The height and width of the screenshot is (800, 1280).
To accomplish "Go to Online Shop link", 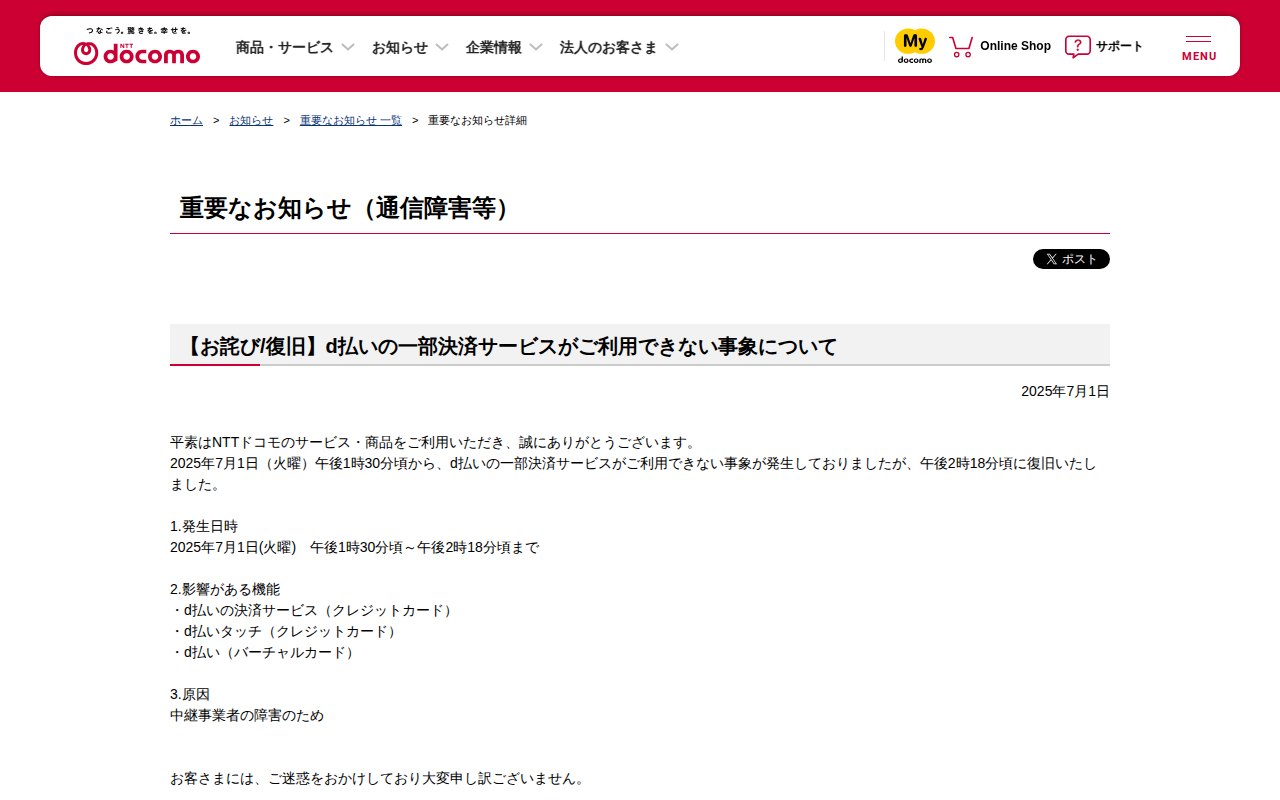I will [1015, 46].
